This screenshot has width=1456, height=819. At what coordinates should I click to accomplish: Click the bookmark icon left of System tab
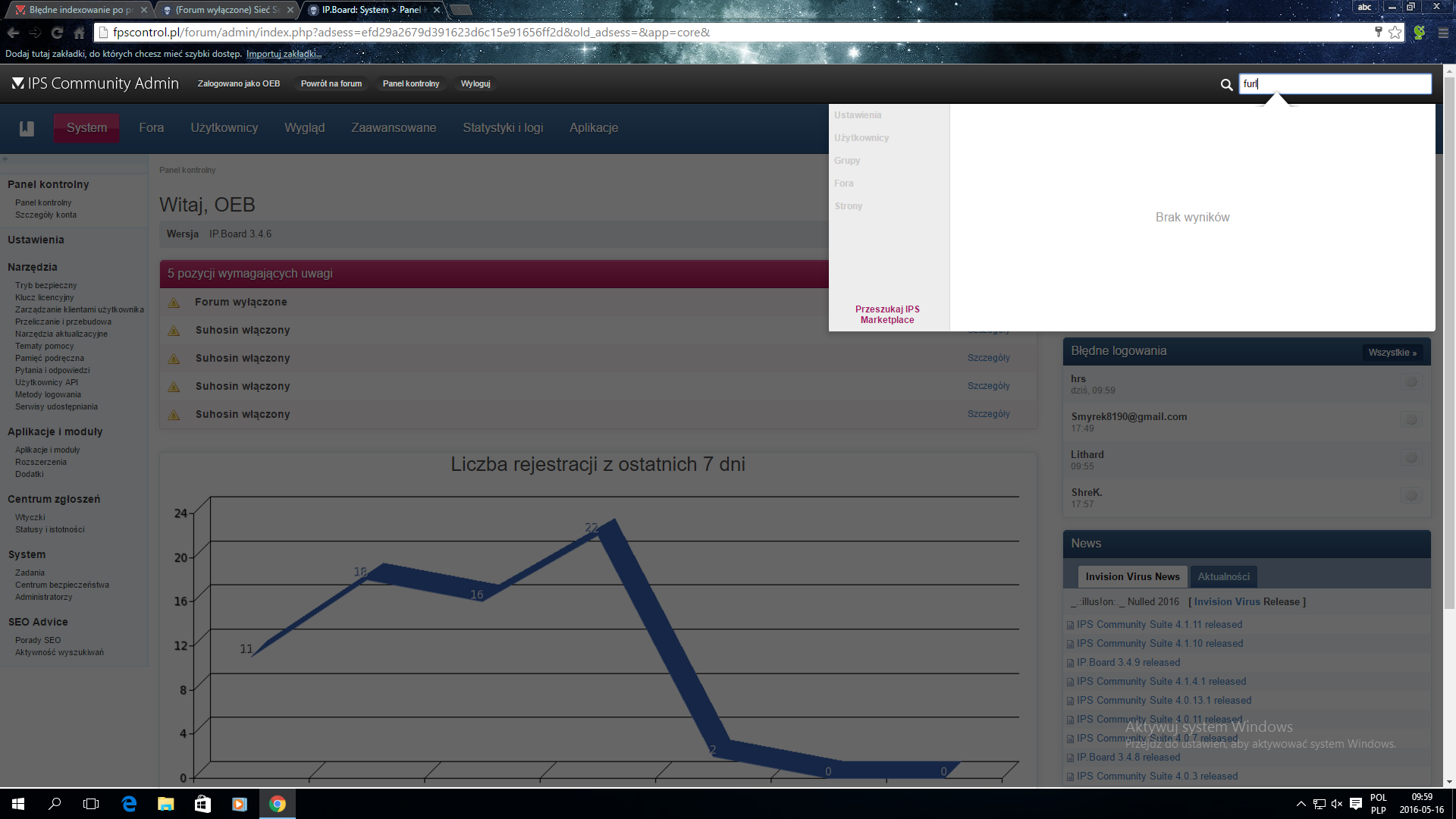(27, 128)
